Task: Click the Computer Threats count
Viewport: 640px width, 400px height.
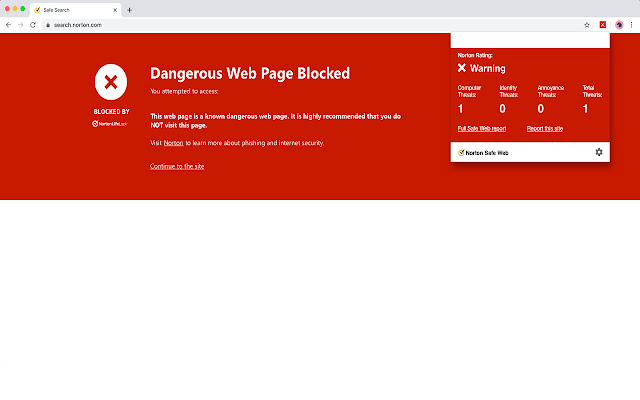Action: (x=460, y=109)
